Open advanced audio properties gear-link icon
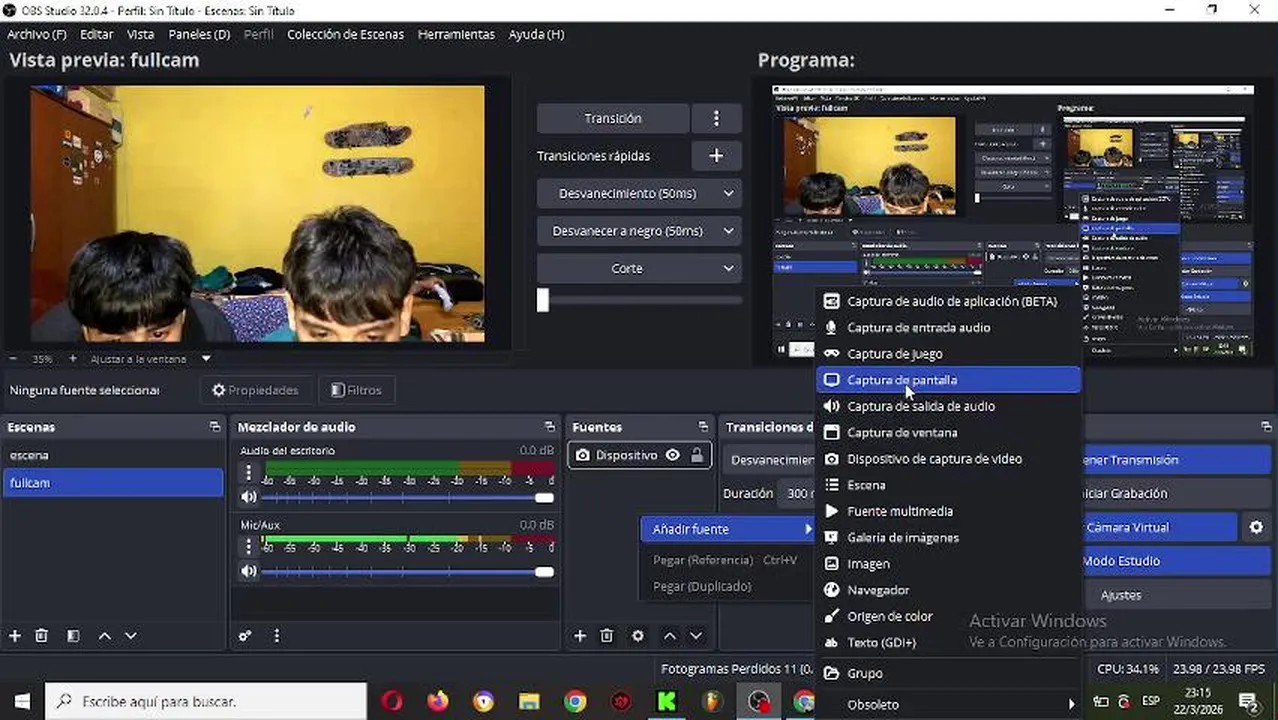Screen dimensions: 1278x720 (245, 636)
